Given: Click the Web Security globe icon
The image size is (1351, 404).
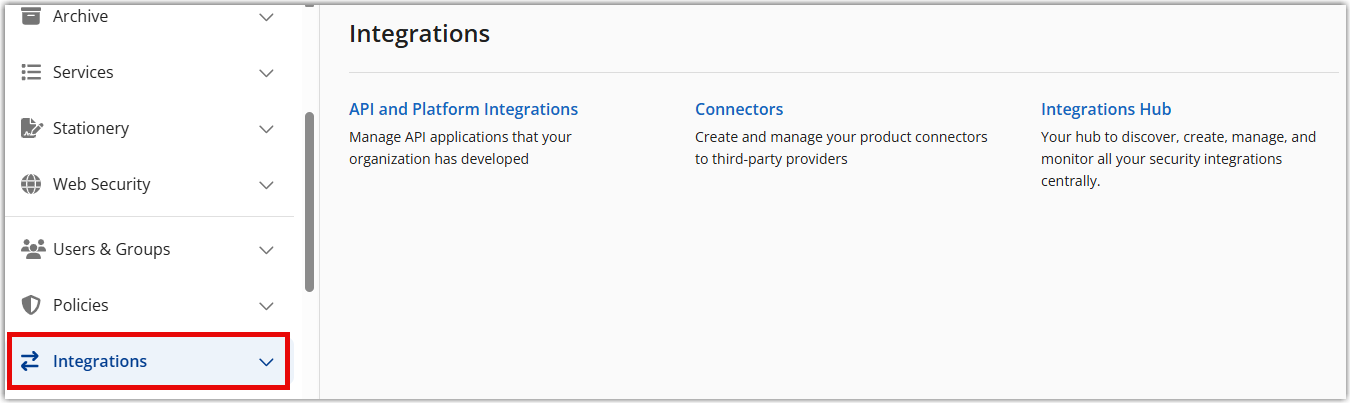Looking at the screenshot, I should click(x=31, y=184).
